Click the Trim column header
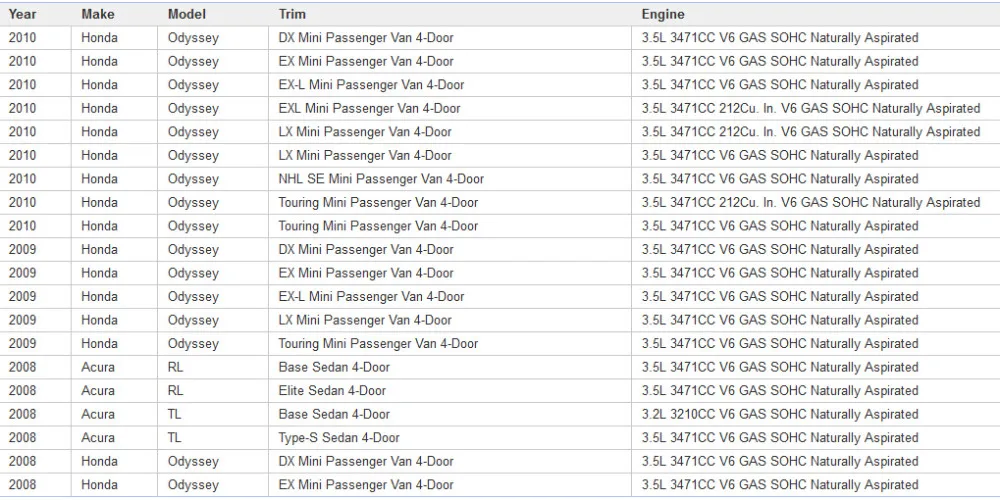Viewport: 1000px width, 500px height. tap(292, 14)
